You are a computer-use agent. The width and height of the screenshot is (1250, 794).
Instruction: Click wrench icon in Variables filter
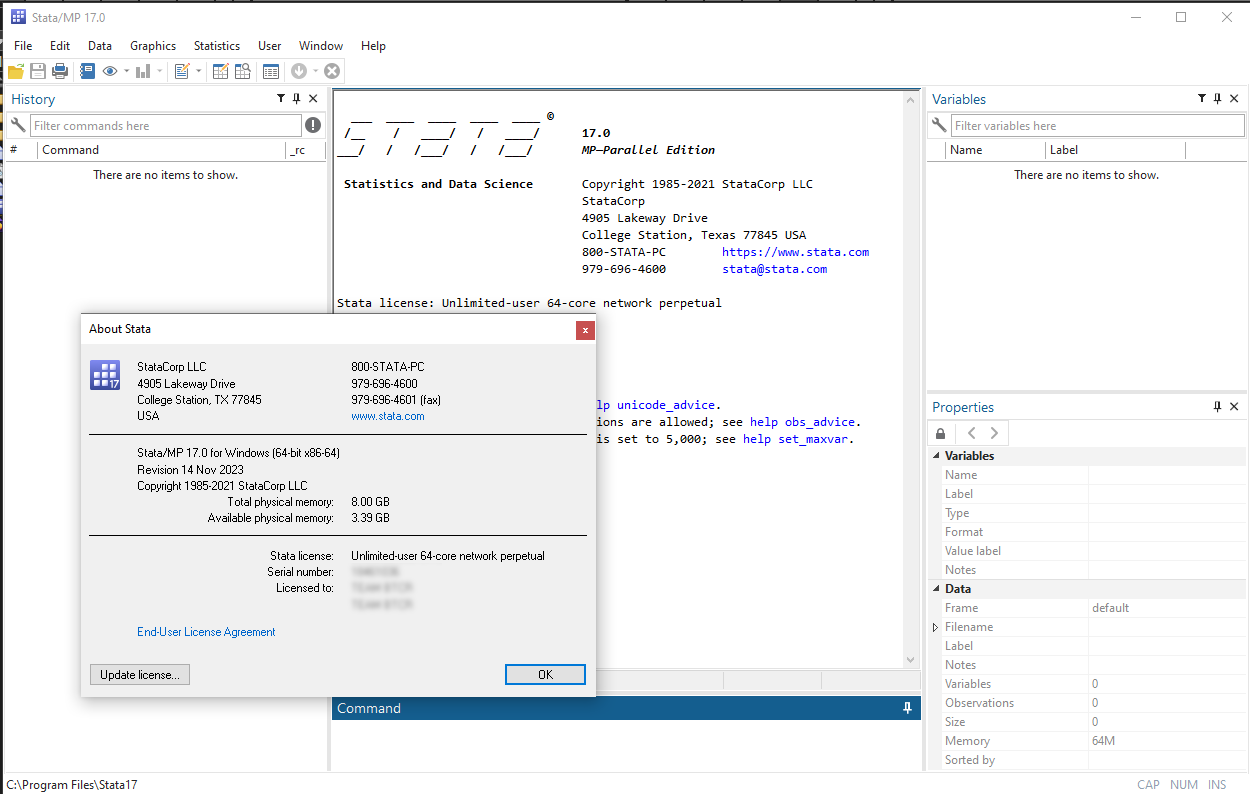[938, 125]
